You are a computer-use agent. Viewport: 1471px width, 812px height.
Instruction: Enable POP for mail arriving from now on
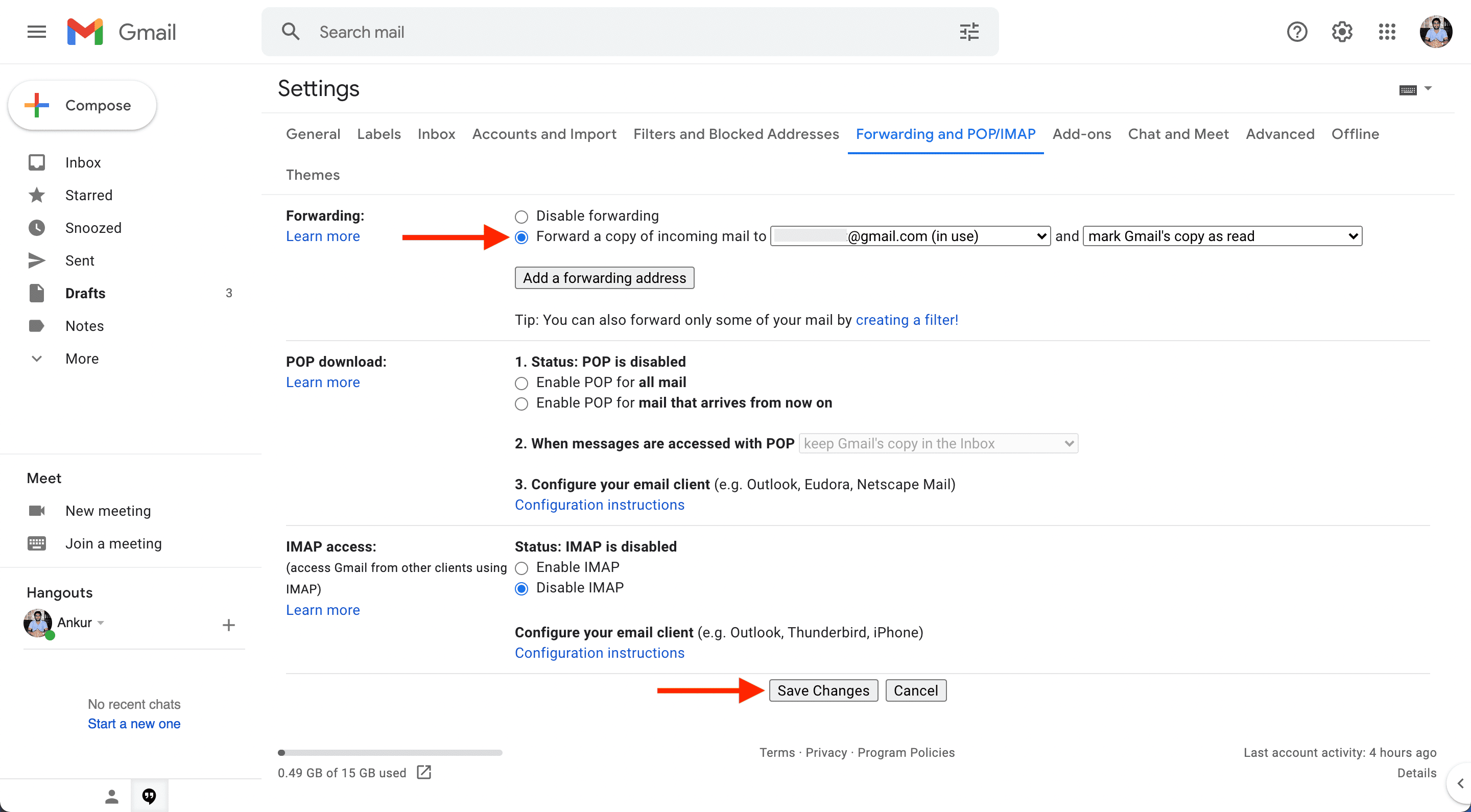tap(521, 404)
